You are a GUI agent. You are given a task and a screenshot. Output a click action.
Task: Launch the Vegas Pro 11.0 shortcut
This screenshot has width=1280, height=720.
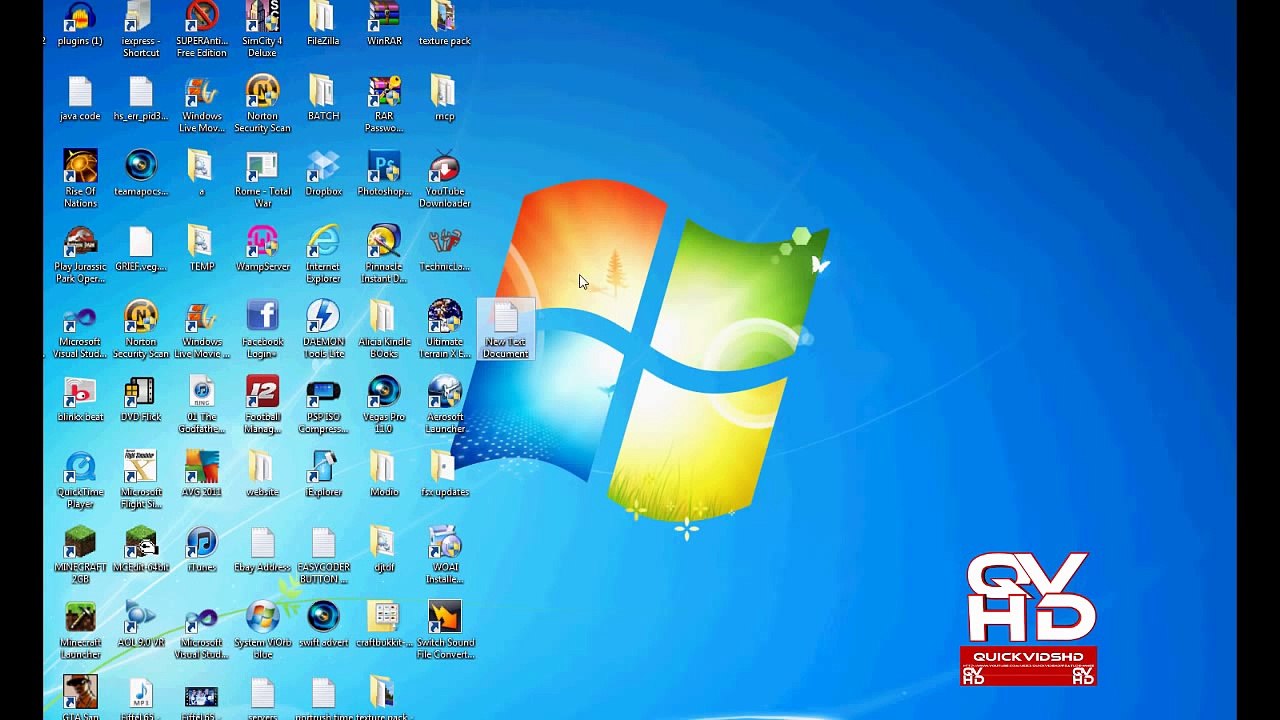click(384, 405)
